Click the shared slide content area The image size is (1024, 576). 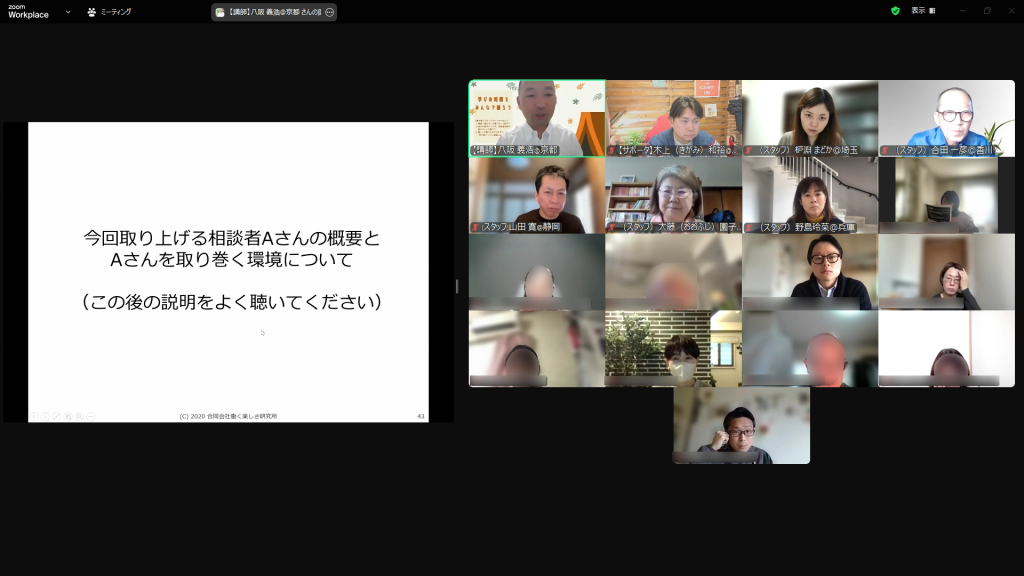(228, 270)
